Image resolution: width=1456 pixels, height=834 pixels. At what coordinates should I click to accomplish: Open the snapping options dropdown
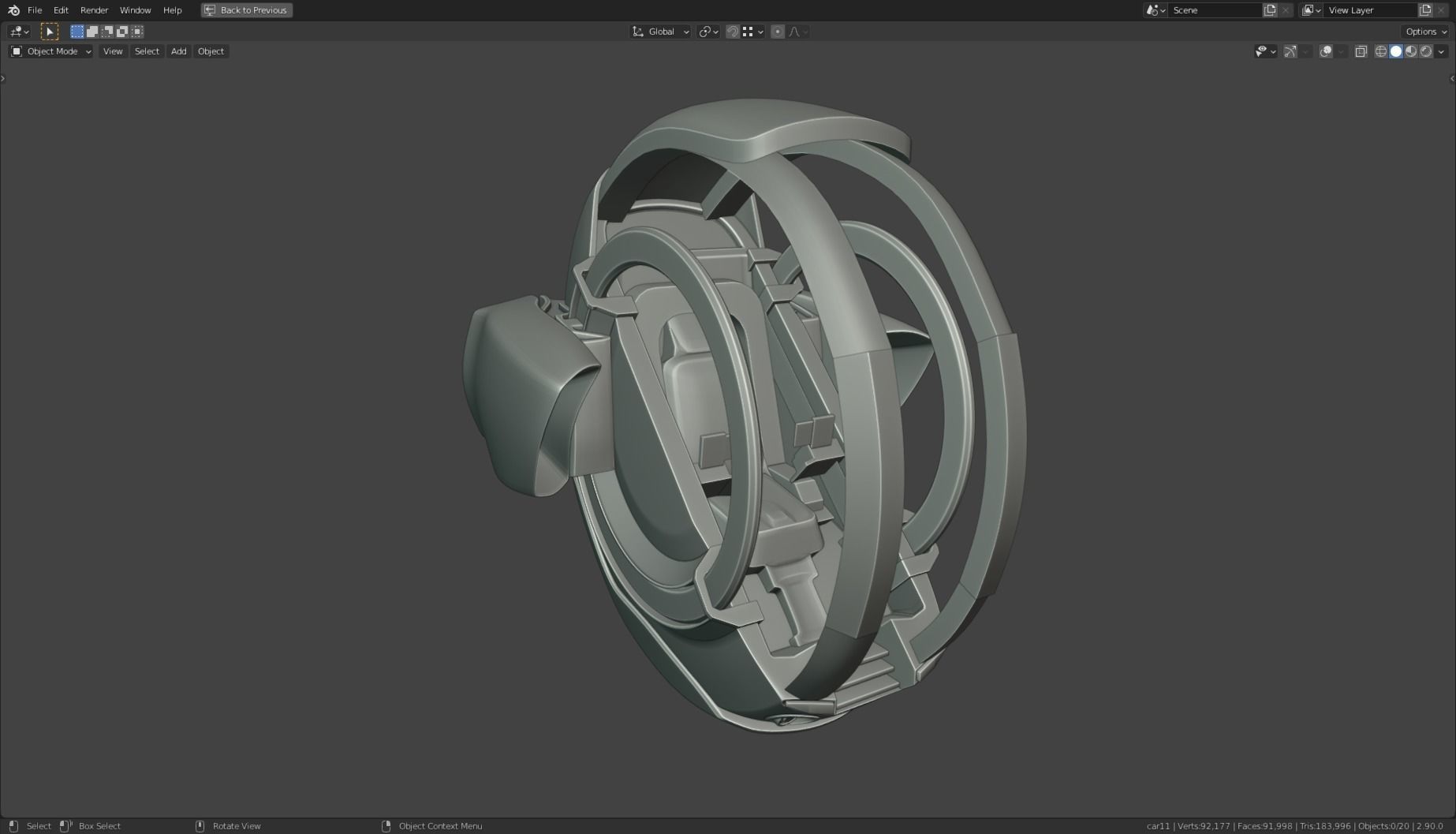[752, 32]
